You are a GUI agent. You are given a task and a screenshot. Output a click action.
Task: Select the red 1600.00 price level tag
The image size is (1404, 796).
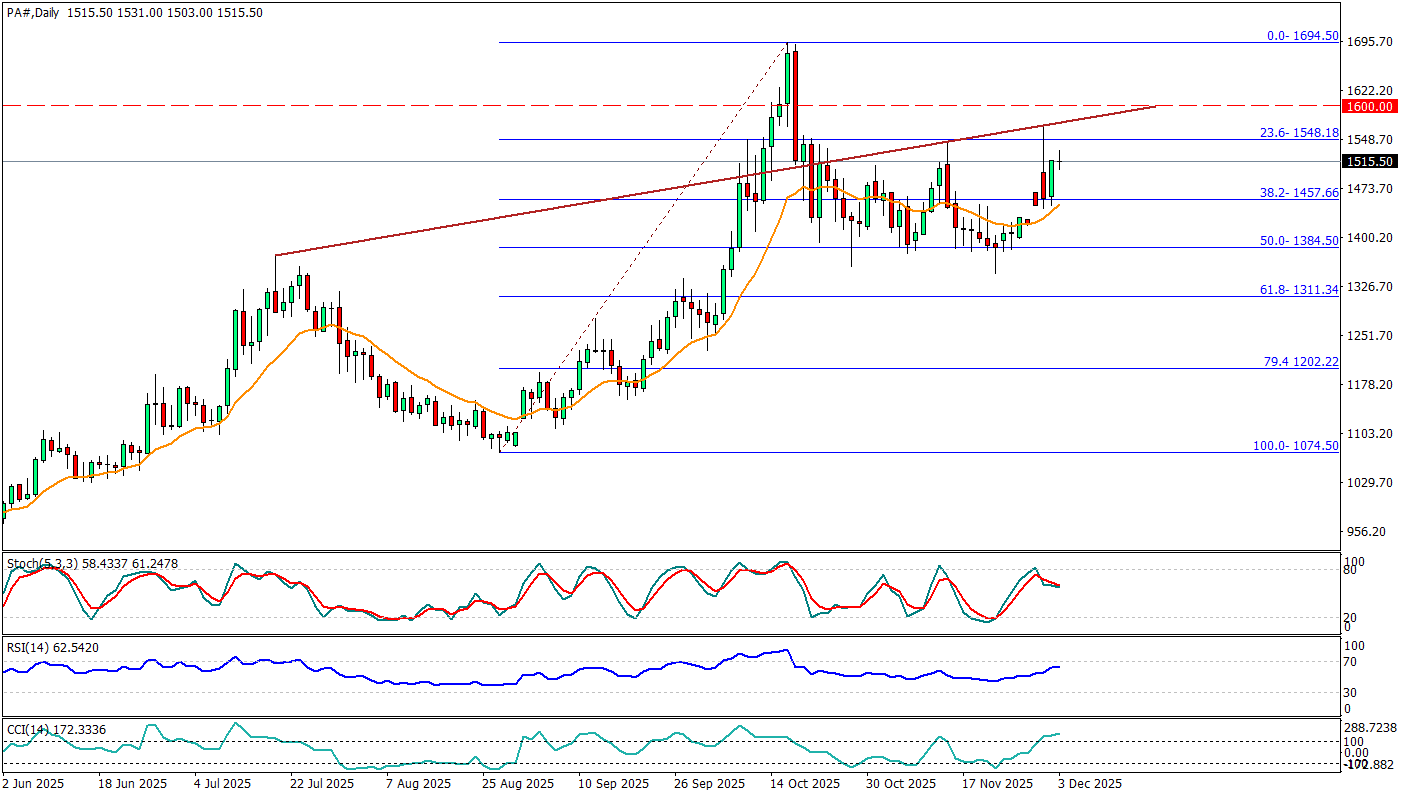1369,106
